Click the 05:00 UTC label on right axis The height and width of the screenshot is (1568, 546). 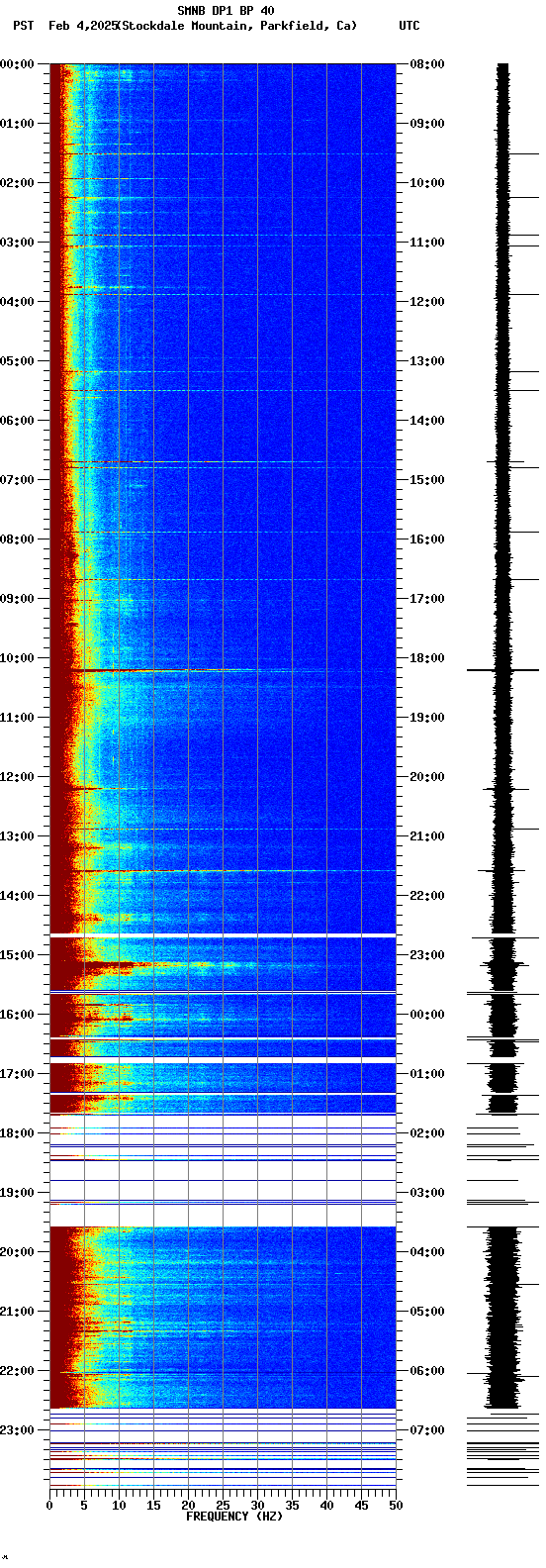427,1312
